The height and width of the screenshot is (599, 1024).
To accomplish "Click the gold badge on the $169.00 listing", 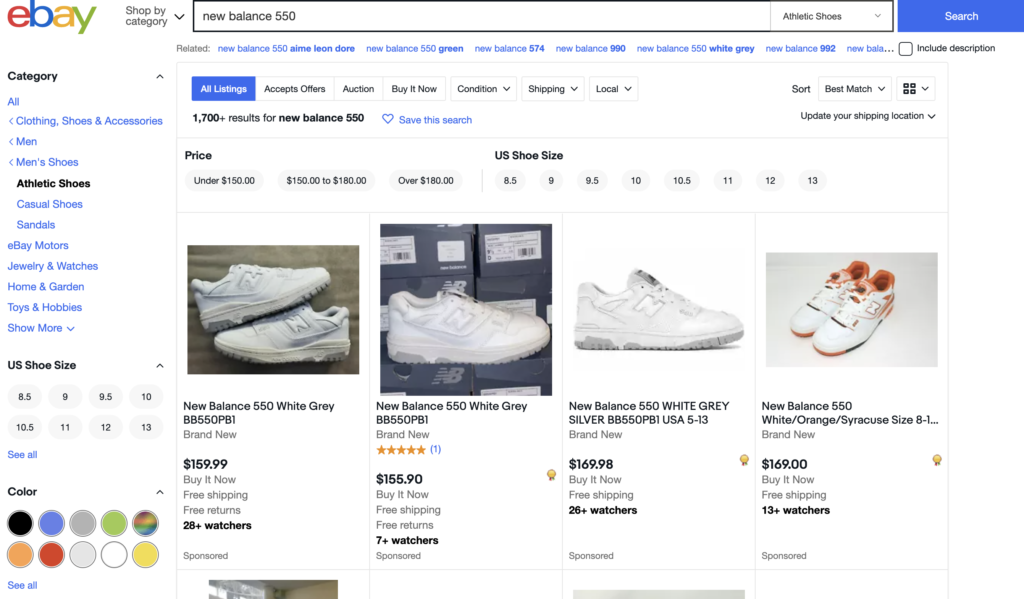I will pyautogui.click(x=937, y=460).
